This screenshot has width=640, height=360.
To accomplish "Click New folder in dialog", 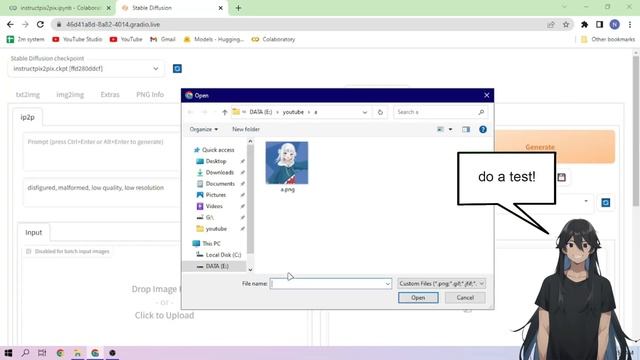I will tap(246, 129).
